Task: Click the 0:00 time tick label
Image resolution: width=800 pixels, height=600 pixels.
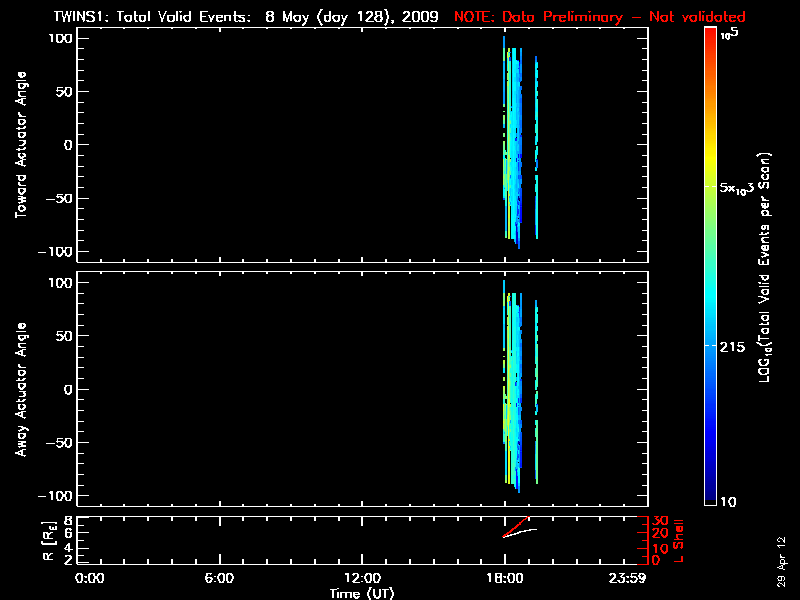Action: coord(90,578)
